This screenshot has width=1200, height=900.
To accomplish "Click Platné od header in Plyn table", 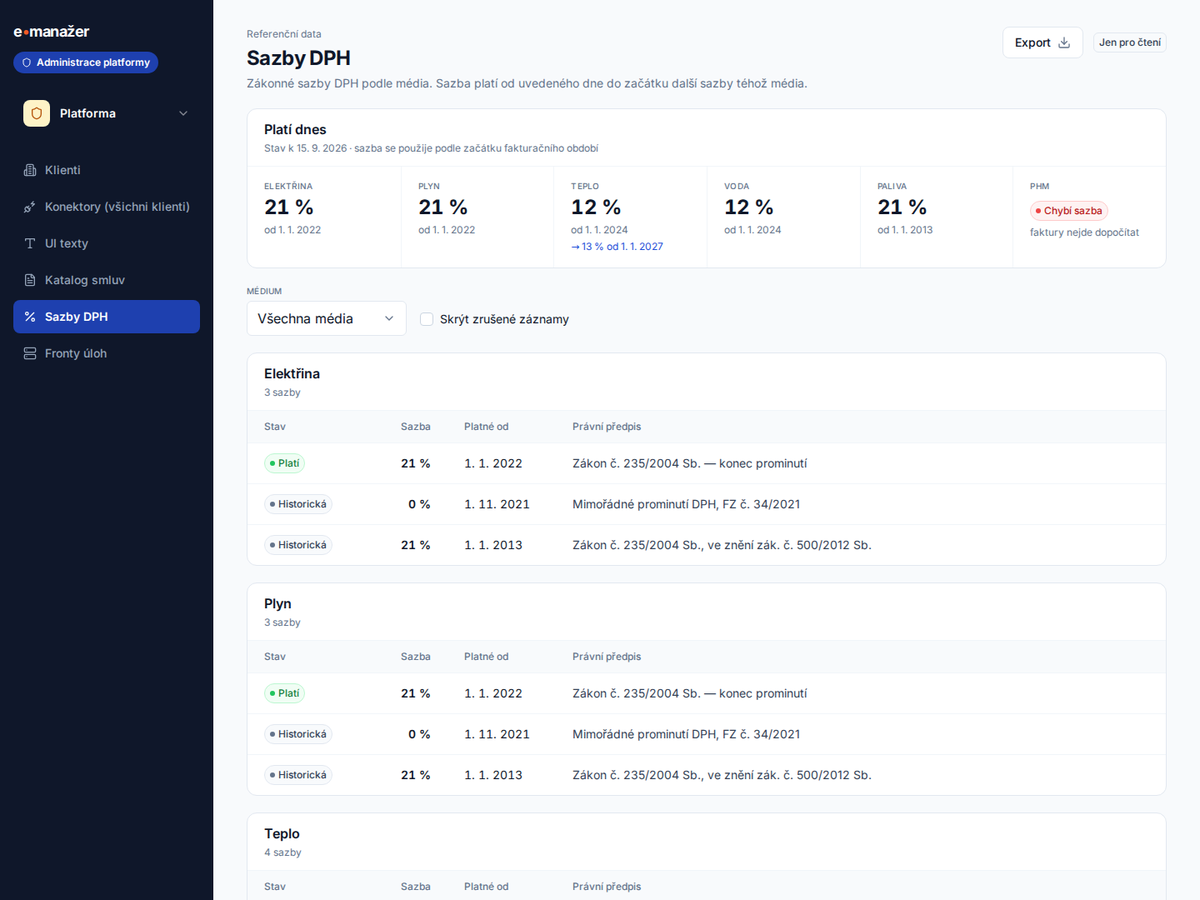I will tap(486, 657).
